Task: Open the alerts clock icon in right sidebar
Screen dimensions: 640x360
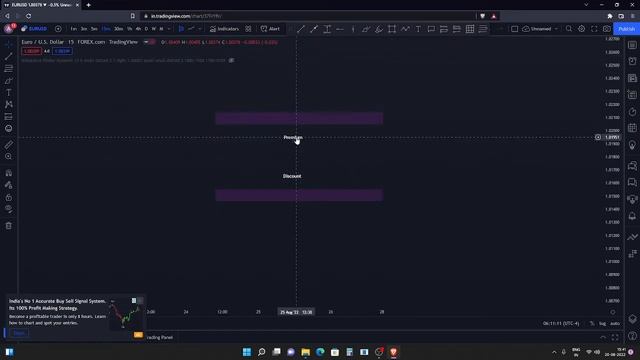Action: click(x=632, y=61)
